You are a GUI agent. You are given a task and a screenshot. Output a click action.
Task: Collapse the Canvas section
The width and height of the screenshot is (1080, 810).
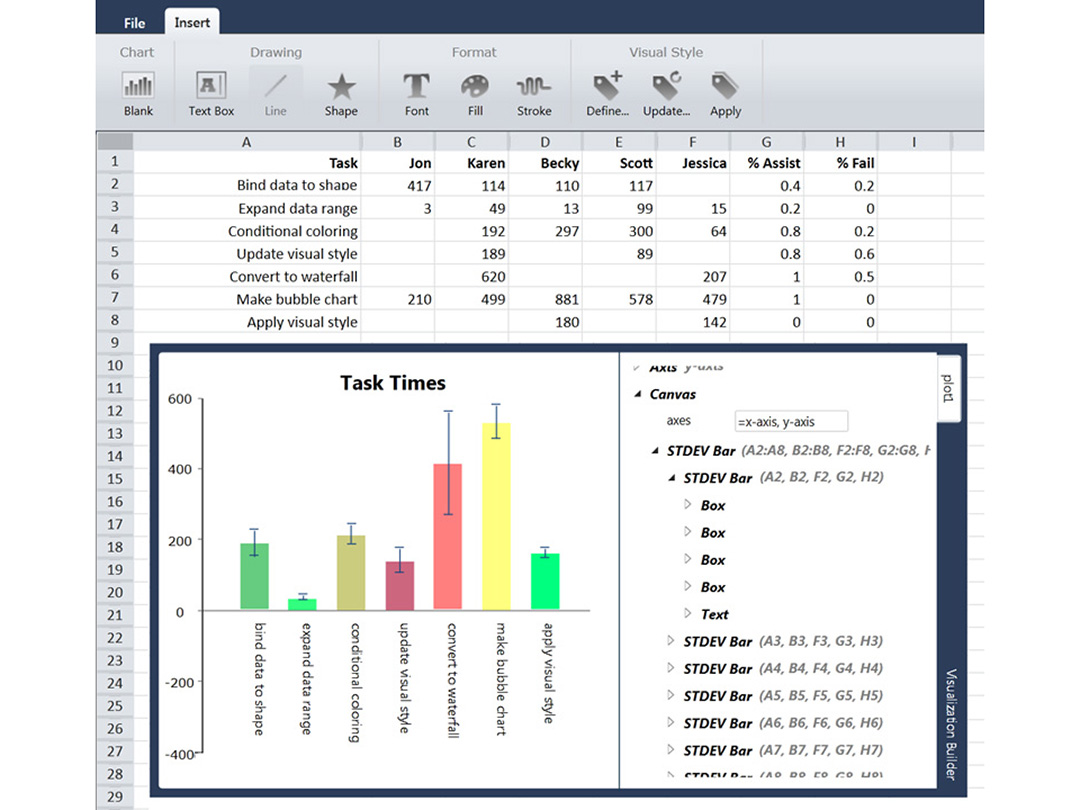636,394
